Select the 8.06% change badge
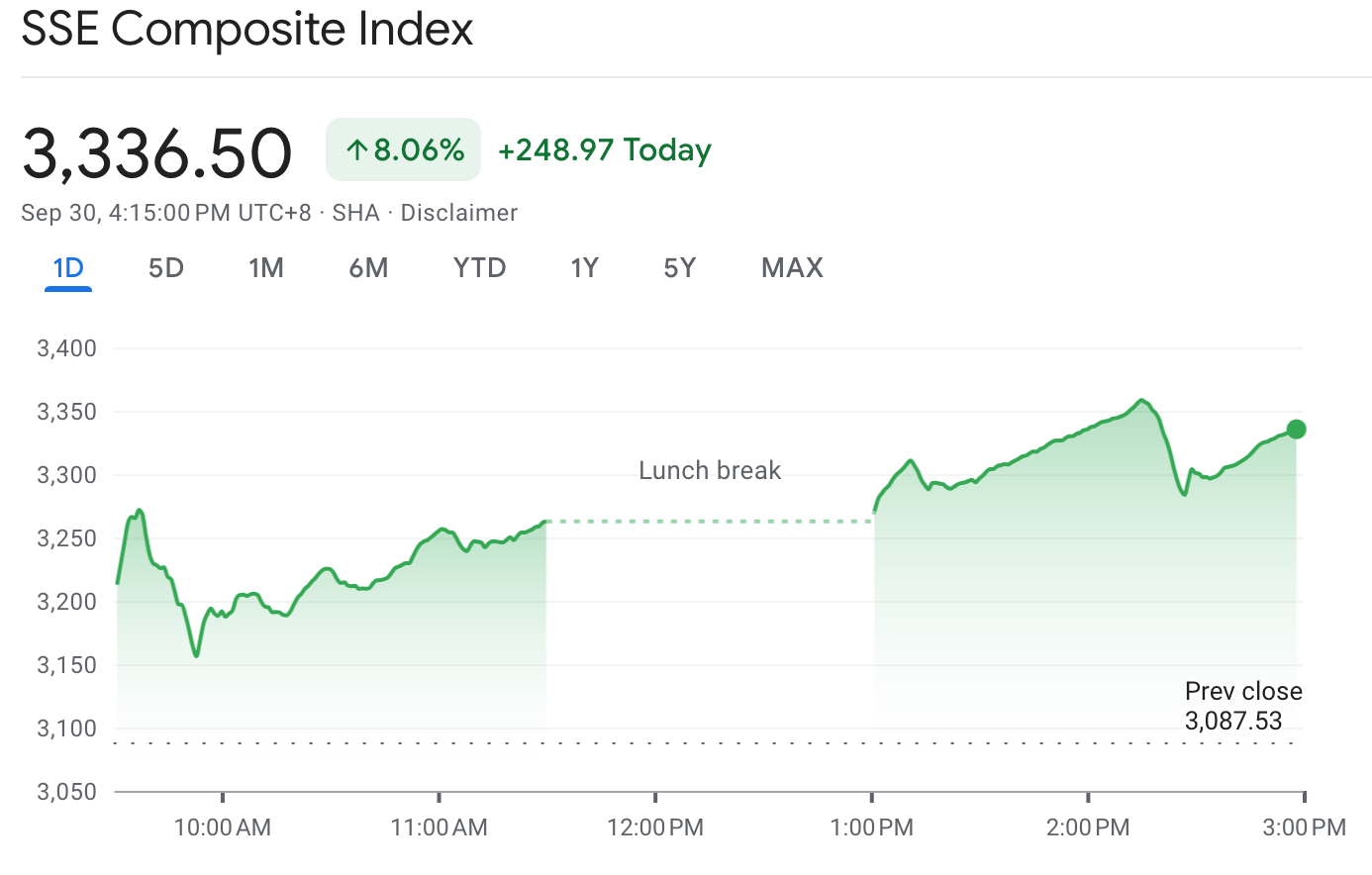The height and width of the screenshot is (875, 1372). click(403, 148)
